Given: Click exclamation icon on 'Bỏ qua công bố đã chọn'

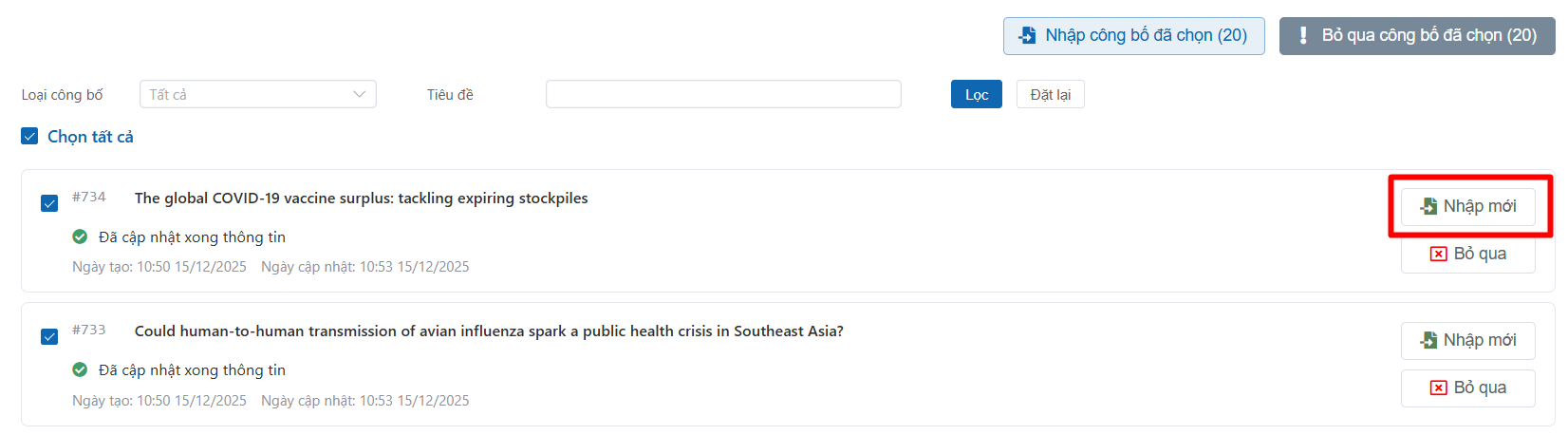Looking at the screenshot, I should tap(1303, 36).
